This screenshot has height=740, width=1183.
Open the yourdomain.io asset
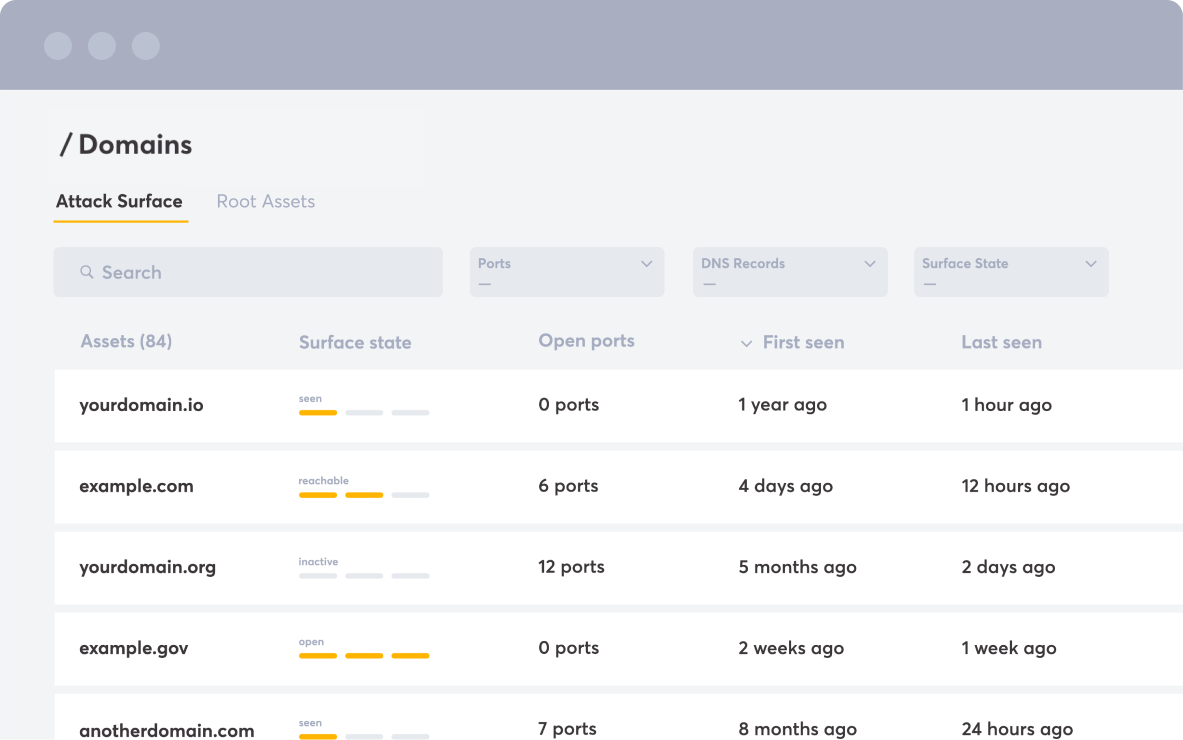pyautogui.click(x=141, y=405)
